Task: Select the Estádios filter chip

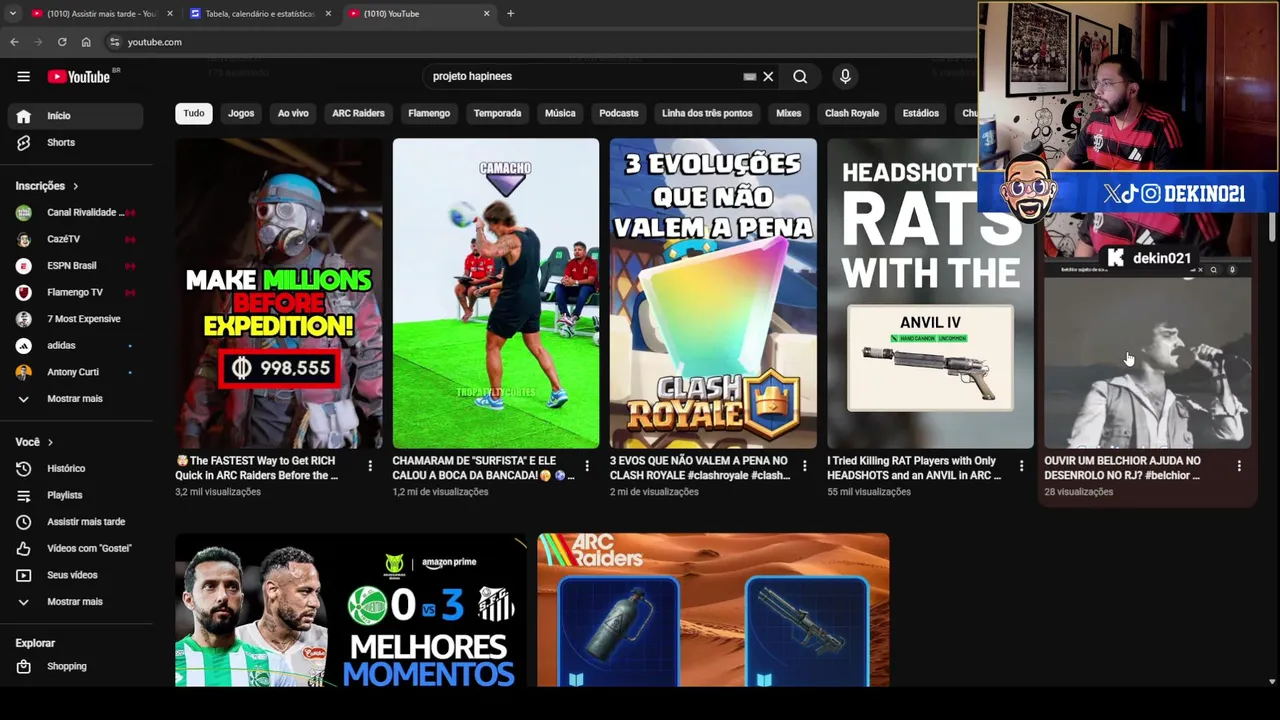Action: (921, 113)
